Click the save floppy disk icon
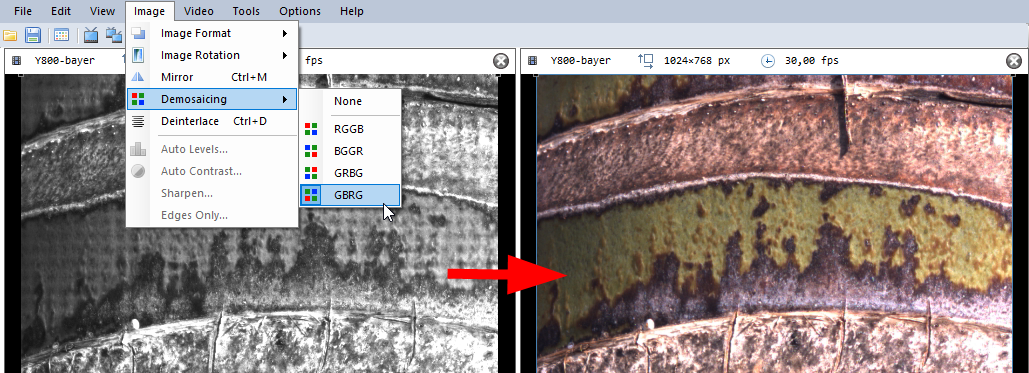 click(33, 35)
